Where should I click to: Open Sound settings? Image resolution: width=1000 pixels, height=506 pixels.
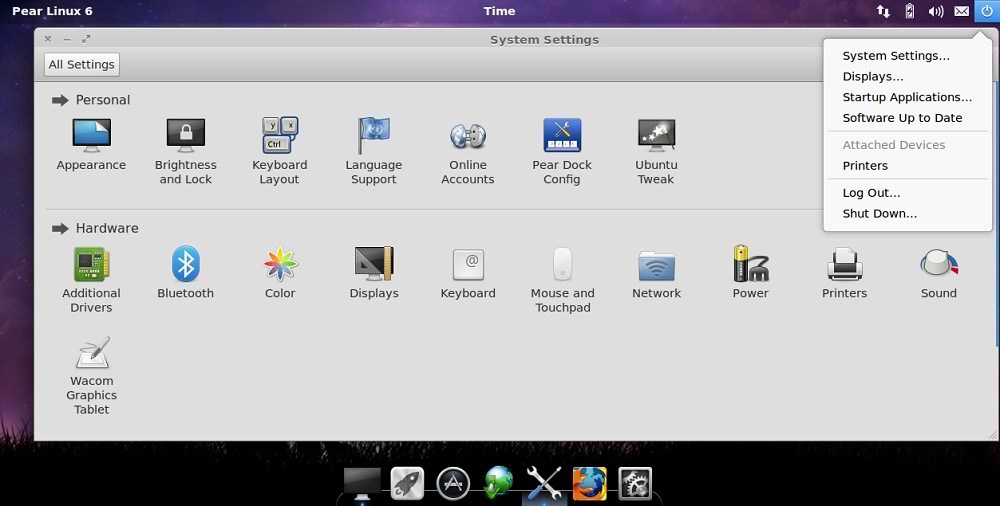coord(939,273)
